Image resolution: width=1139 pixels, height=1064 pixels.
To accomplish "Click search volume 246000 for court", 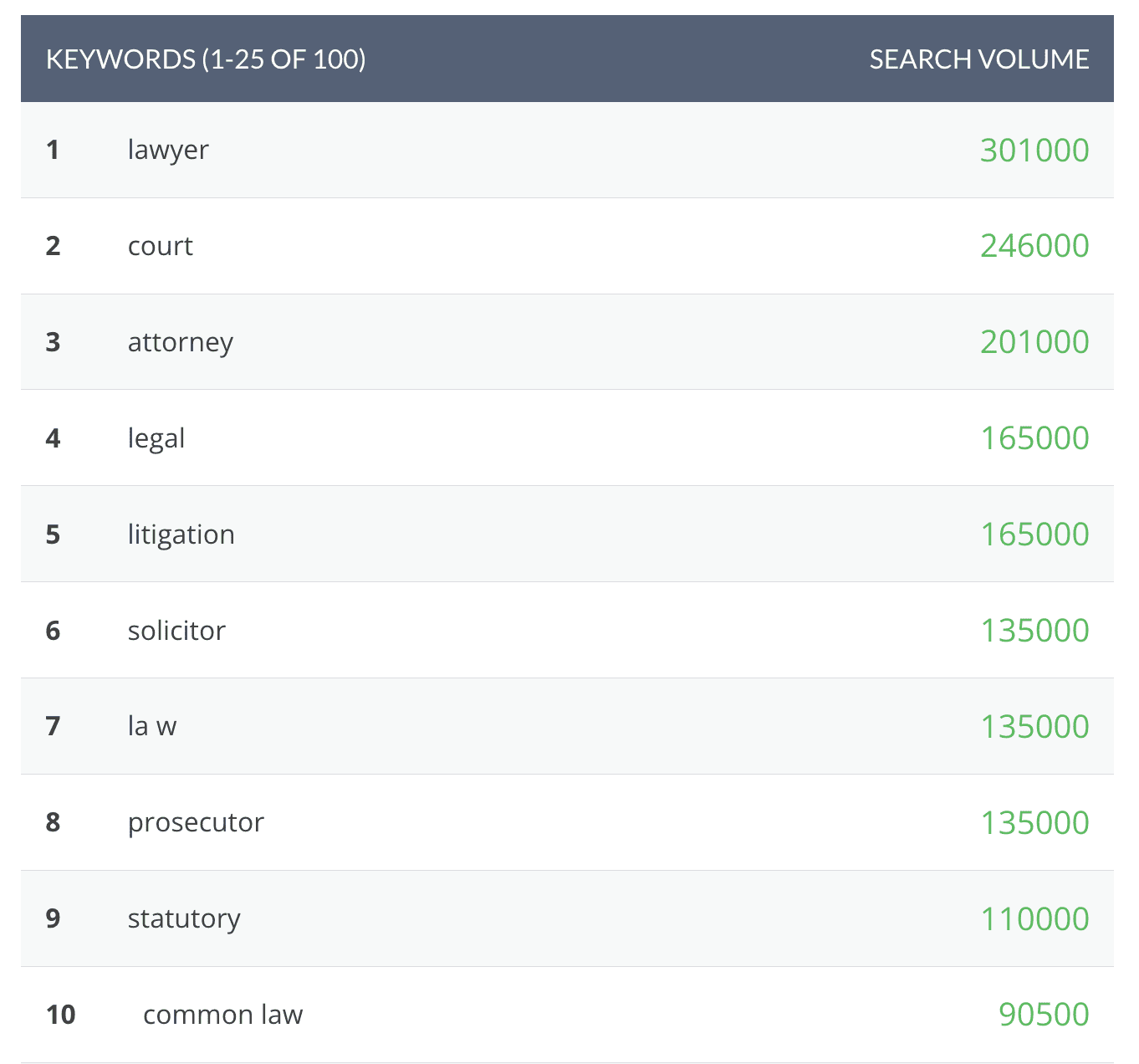I will point(1034,246).
